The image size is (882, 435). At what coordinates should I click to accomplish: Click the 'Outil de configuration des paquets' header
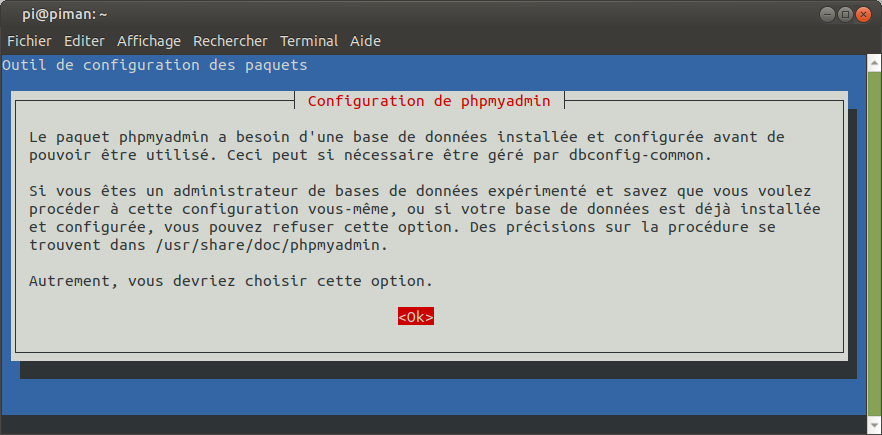tap(155, 65)
